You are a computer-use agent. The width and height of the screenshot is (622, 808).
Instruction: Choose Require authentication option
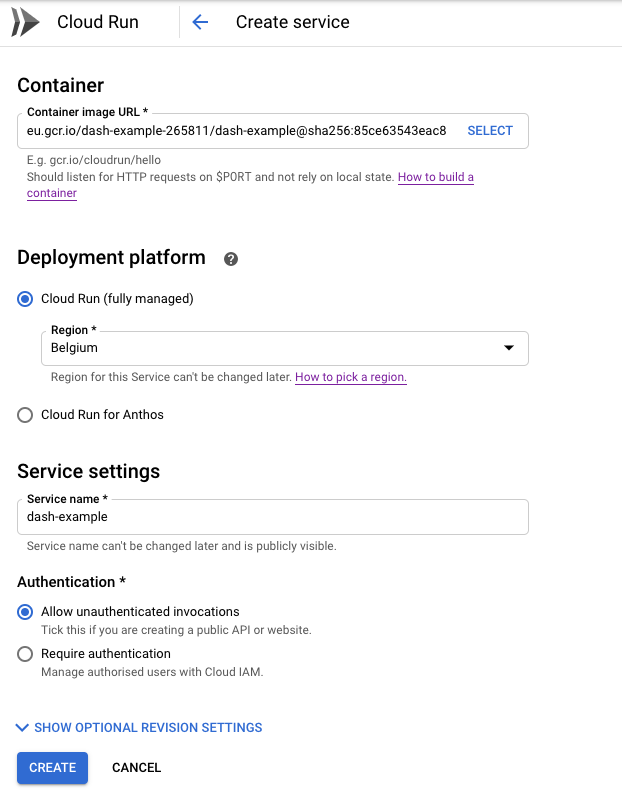tap(25, 654)
